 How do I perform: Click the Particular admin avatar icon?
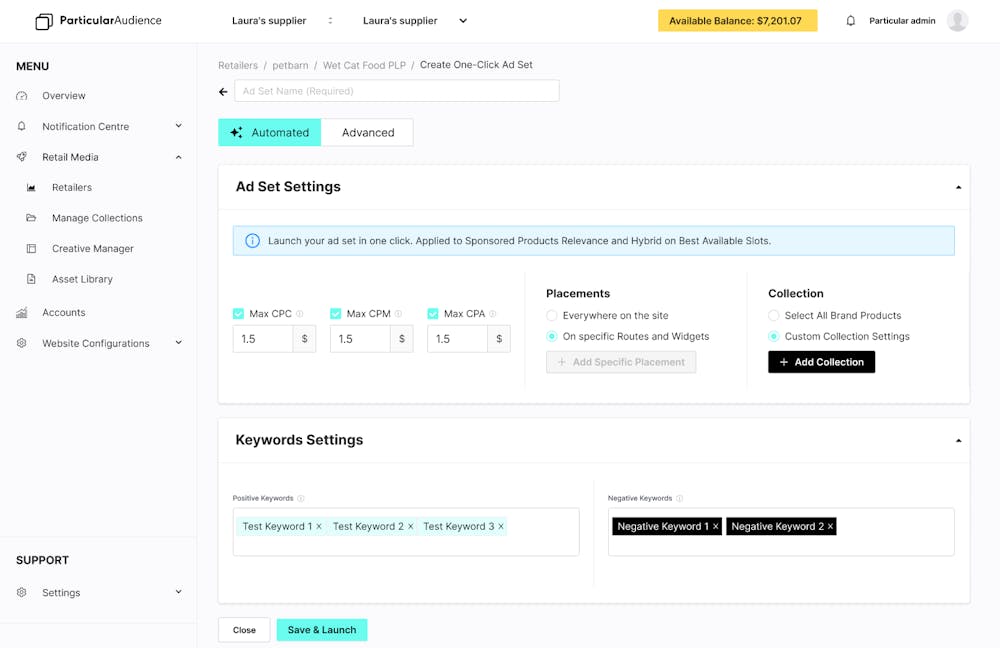tap(957, 21)
